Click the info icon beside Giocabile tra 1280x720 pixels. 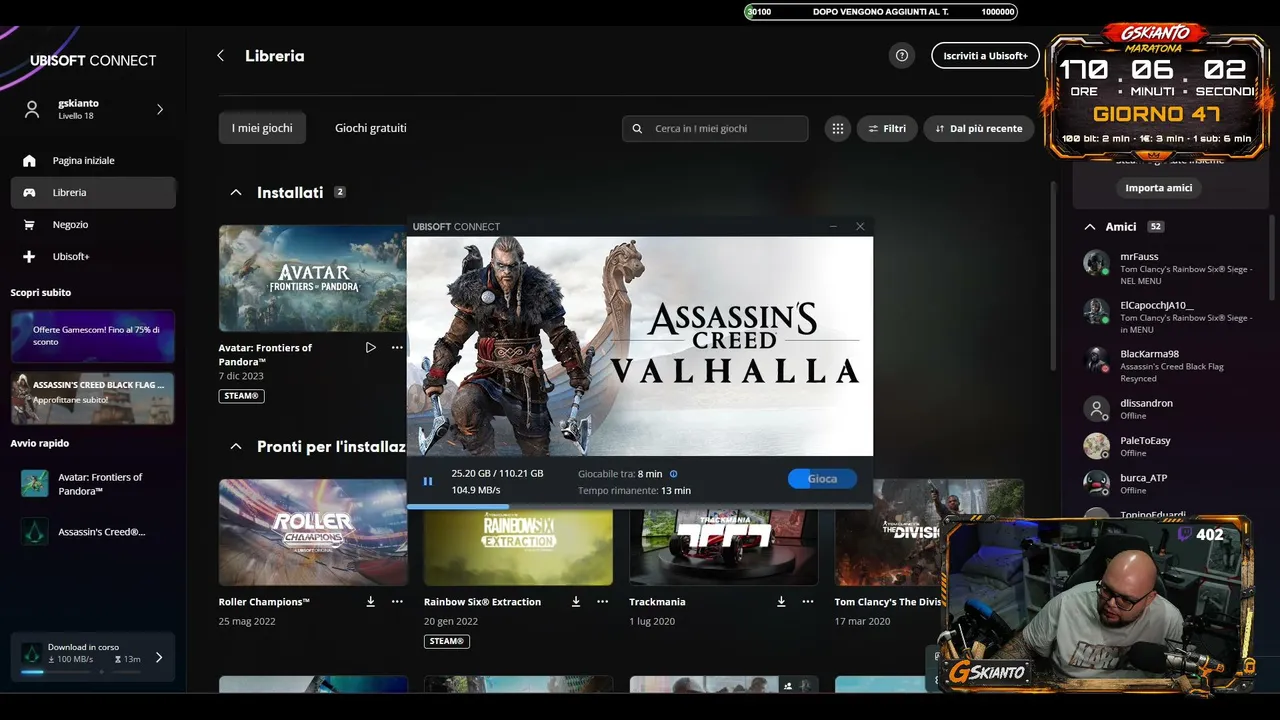point(673,474)
